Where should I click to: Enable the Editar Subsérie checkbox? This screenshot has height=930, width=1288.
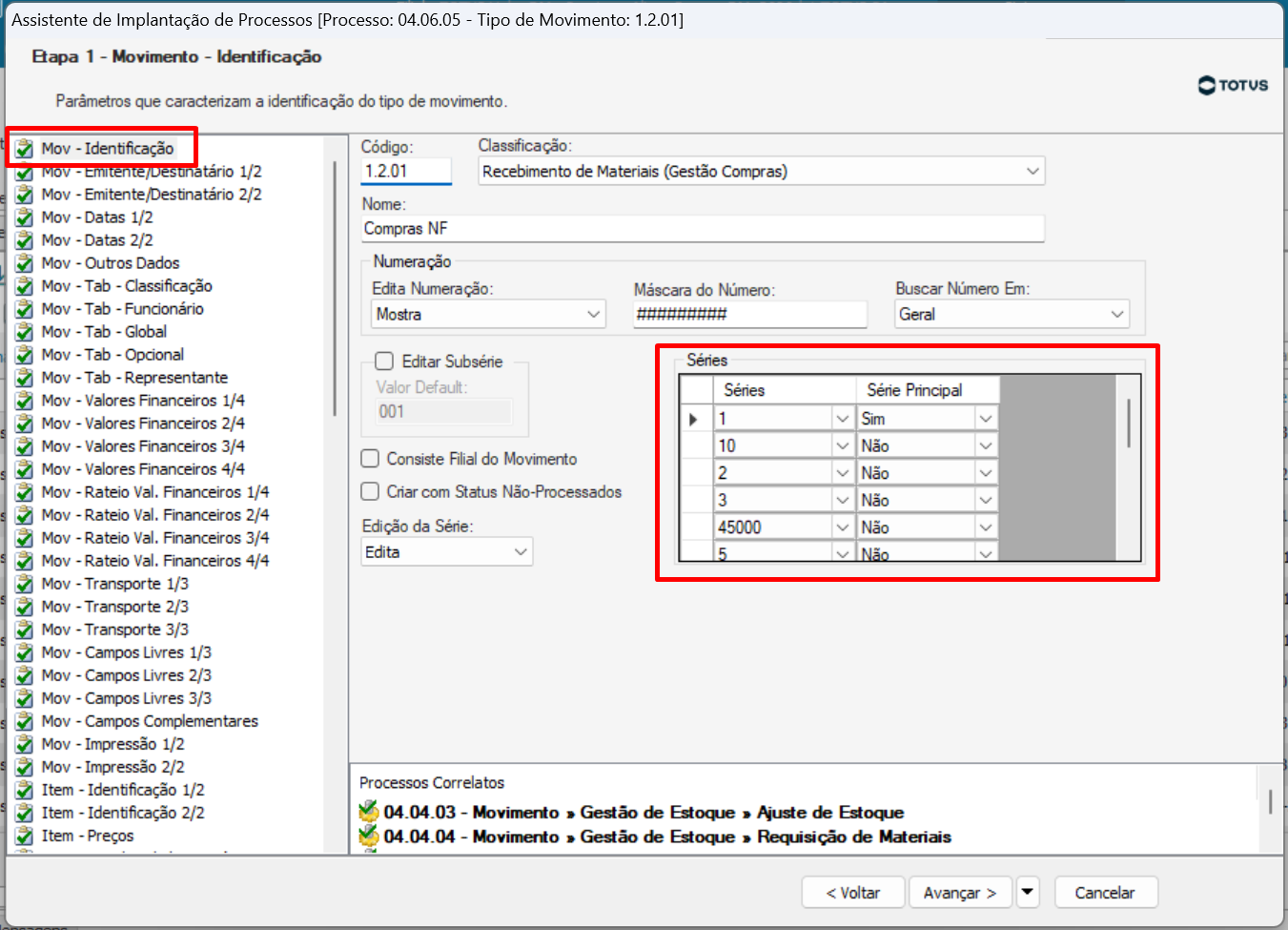(x=384, y=362)
